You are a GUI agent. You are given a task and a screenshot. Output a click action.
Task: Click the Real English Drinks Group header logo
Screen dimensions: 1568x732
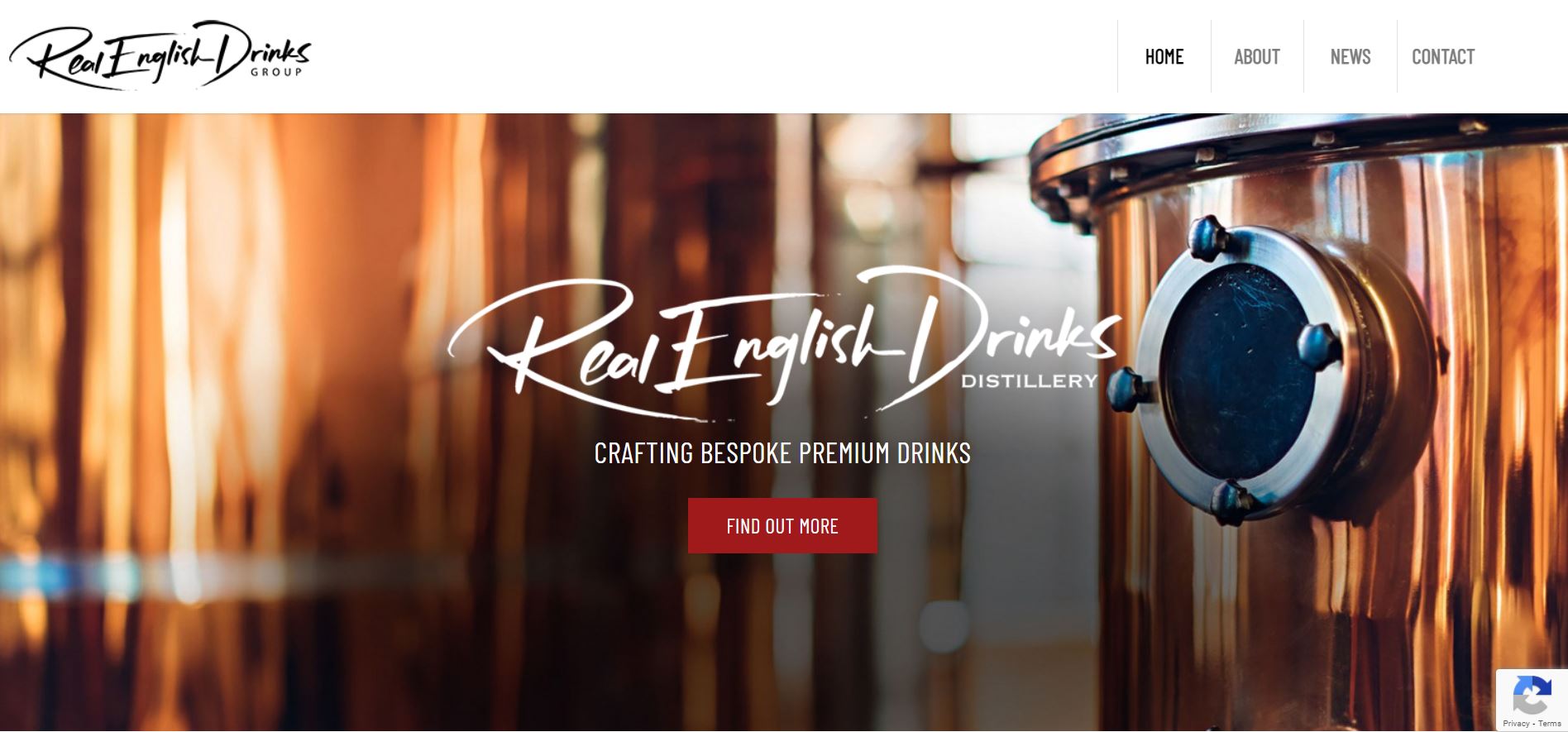160,55
